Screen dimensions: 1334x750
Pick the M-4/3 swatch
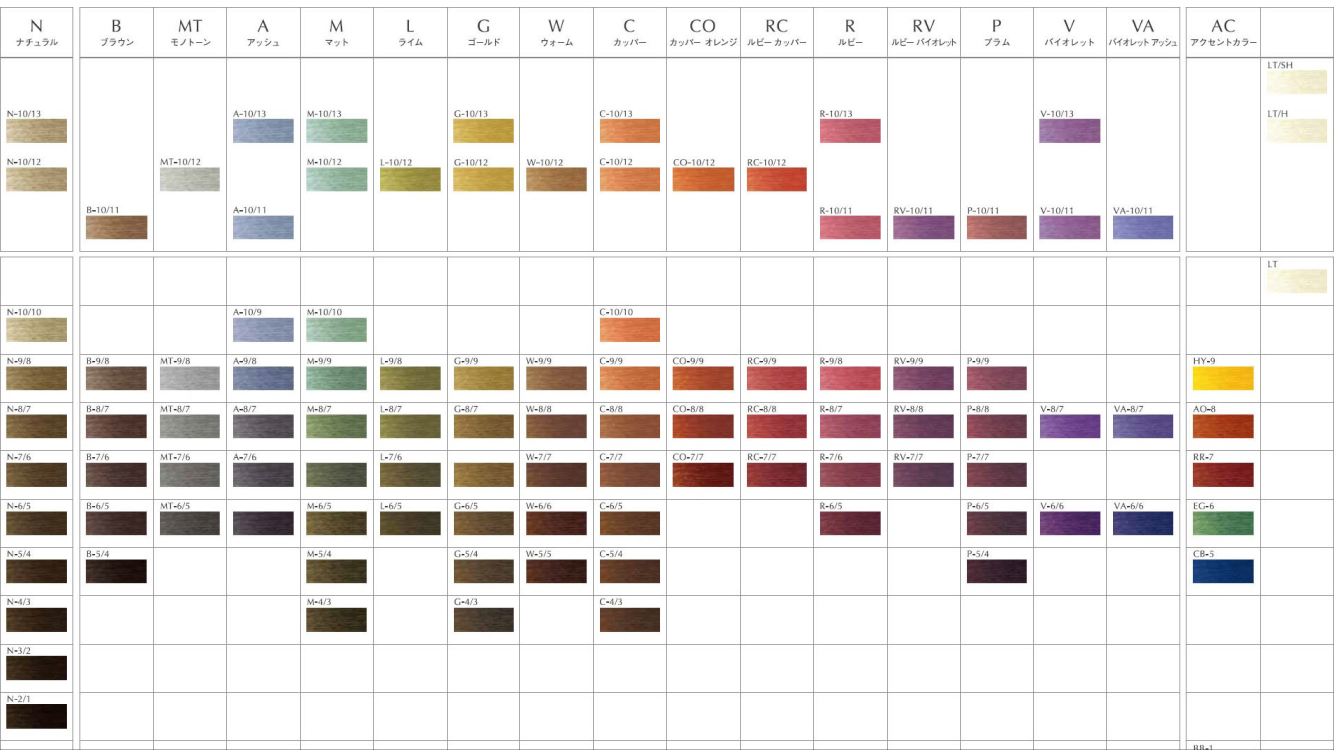(x=336, y=619)
